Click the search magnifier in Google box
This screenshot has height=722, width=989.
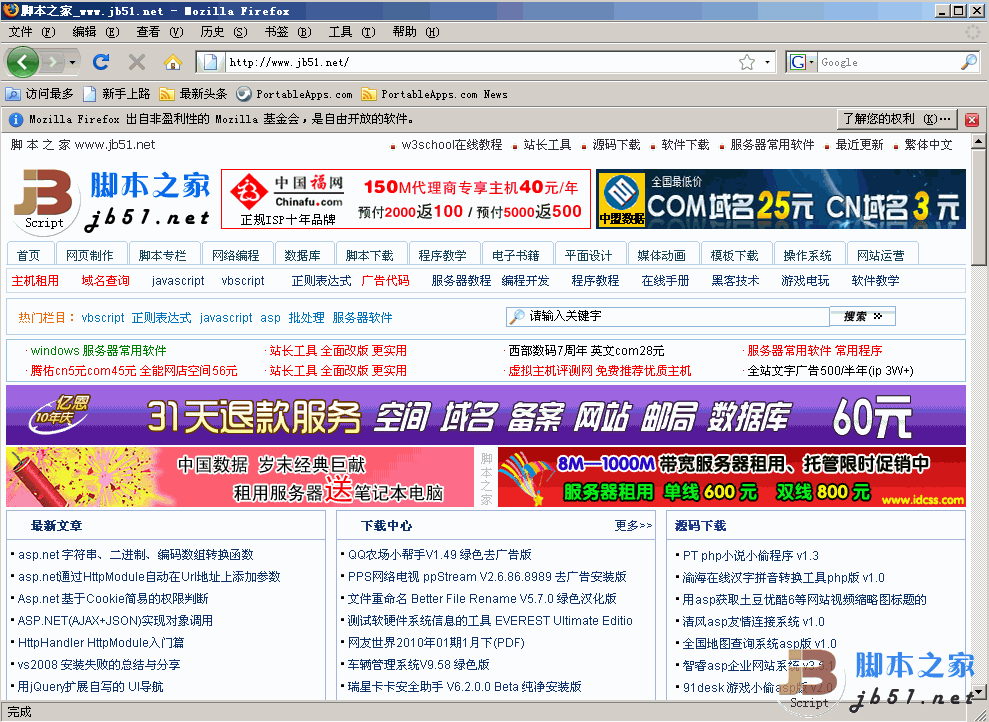coord(969,62)
